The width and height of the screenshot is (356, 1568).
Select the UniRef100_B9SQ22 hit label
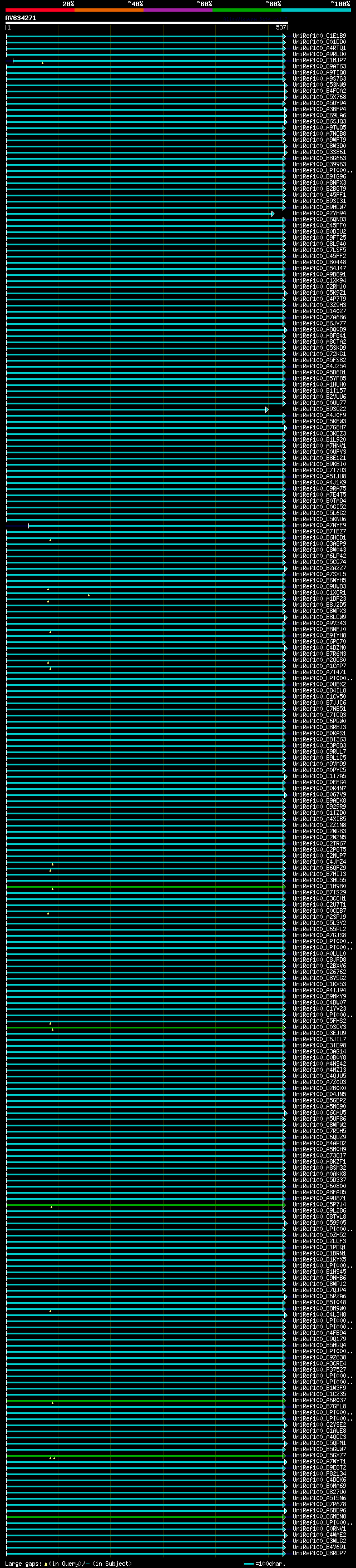click(319, 409)
